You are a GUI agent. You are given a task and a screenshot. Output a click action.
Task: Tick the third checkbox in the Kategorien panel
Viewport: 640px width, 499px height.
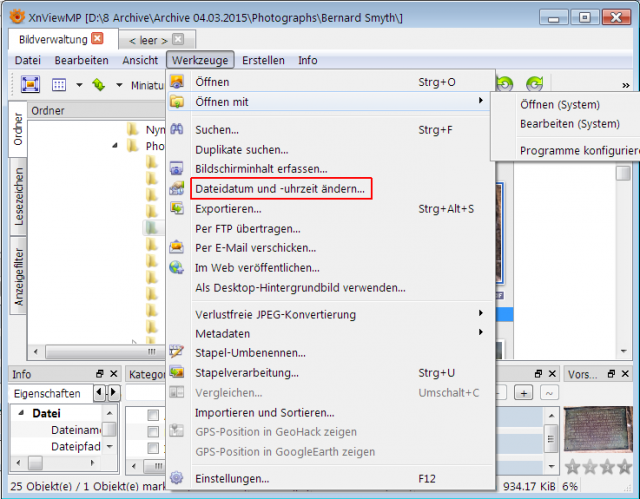[x=153, y=448]
